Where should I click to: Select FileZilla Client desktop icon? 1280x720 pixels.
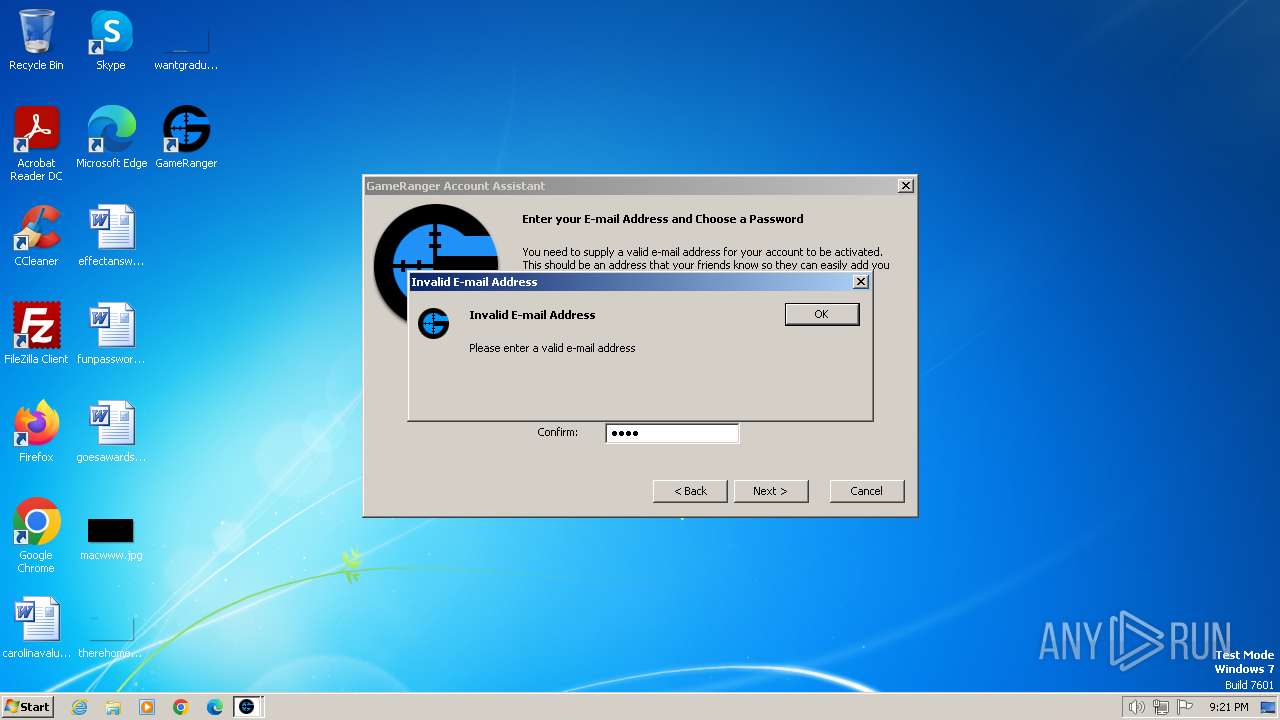36,334
